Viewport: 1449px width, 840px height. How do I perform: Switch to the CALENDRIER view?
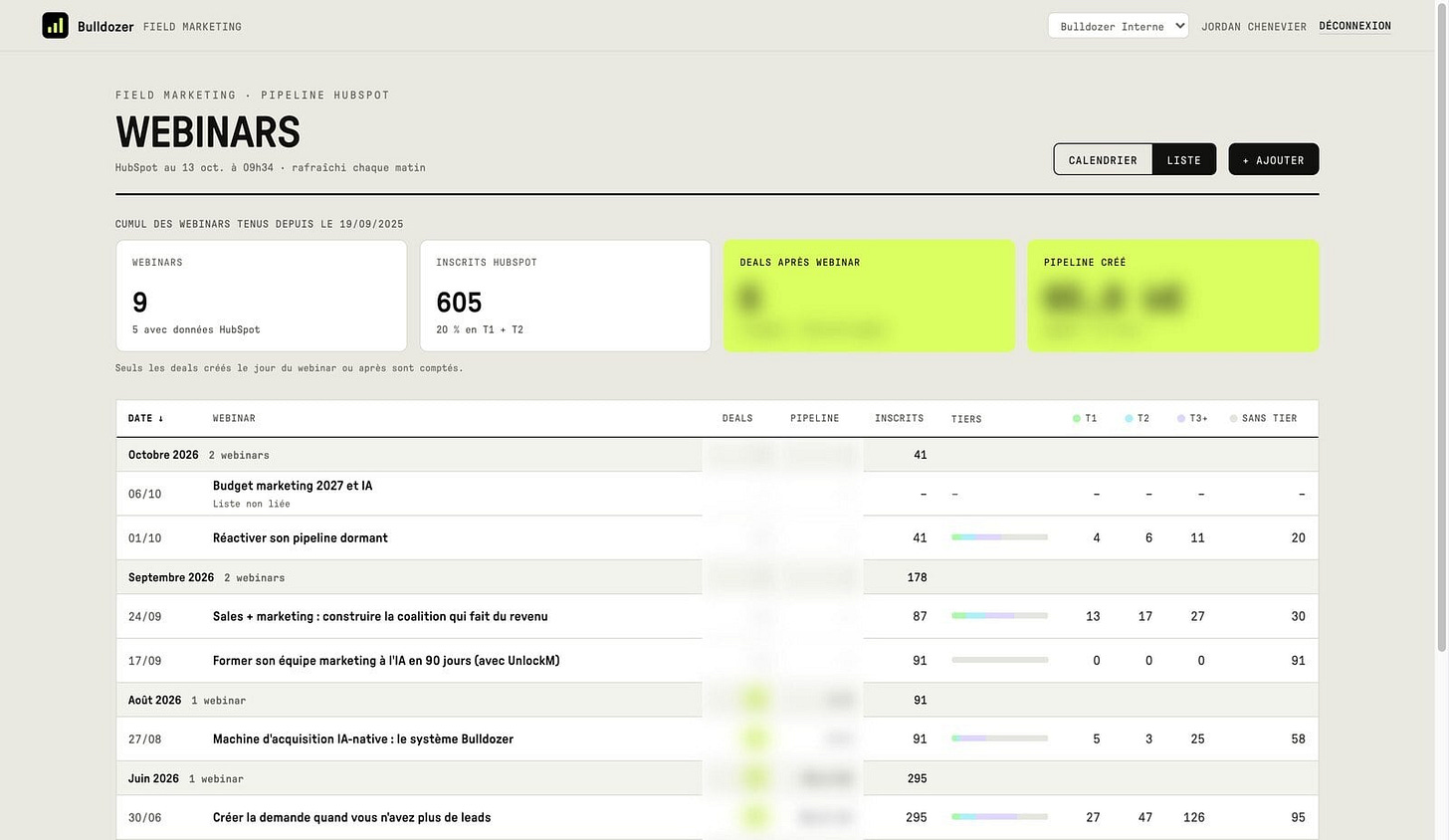[1103, 159]
